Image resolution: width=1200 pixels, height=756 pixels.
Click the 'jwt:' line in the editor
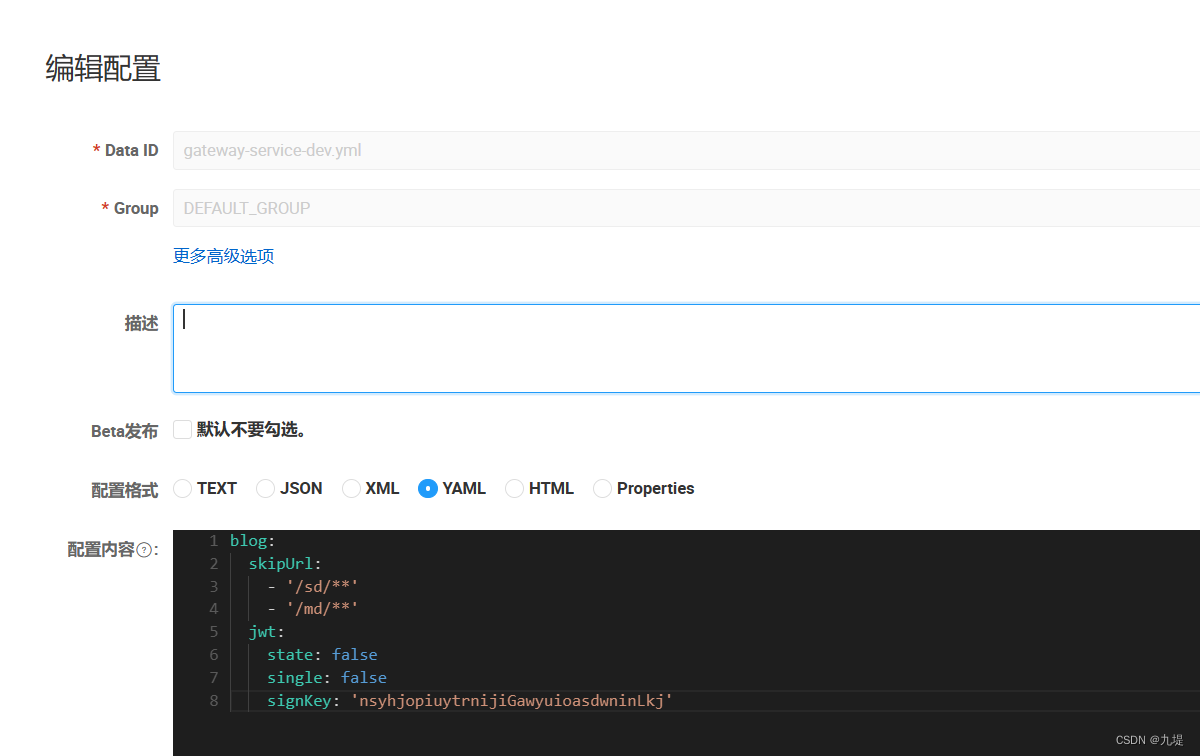click(x=267, y=632)
